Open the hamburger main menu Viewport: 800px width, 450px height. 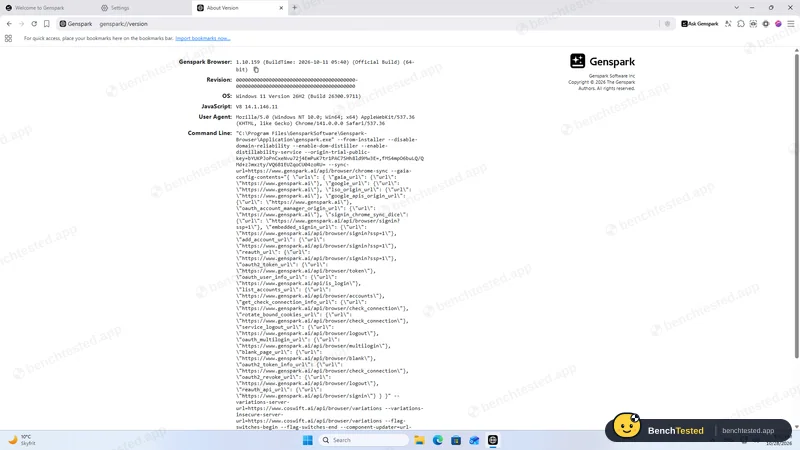pyautogui.click(x=791, y=24)
